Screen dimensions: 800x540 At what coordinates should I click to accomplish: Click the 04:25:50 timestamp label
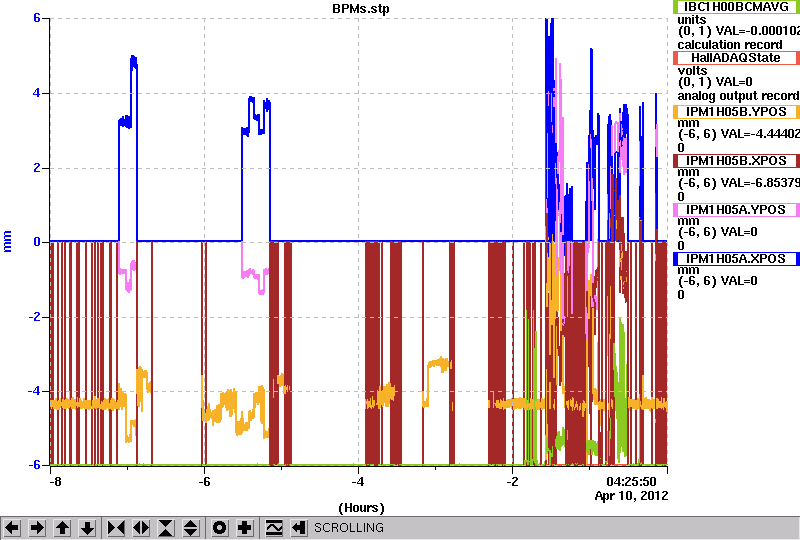631,482
